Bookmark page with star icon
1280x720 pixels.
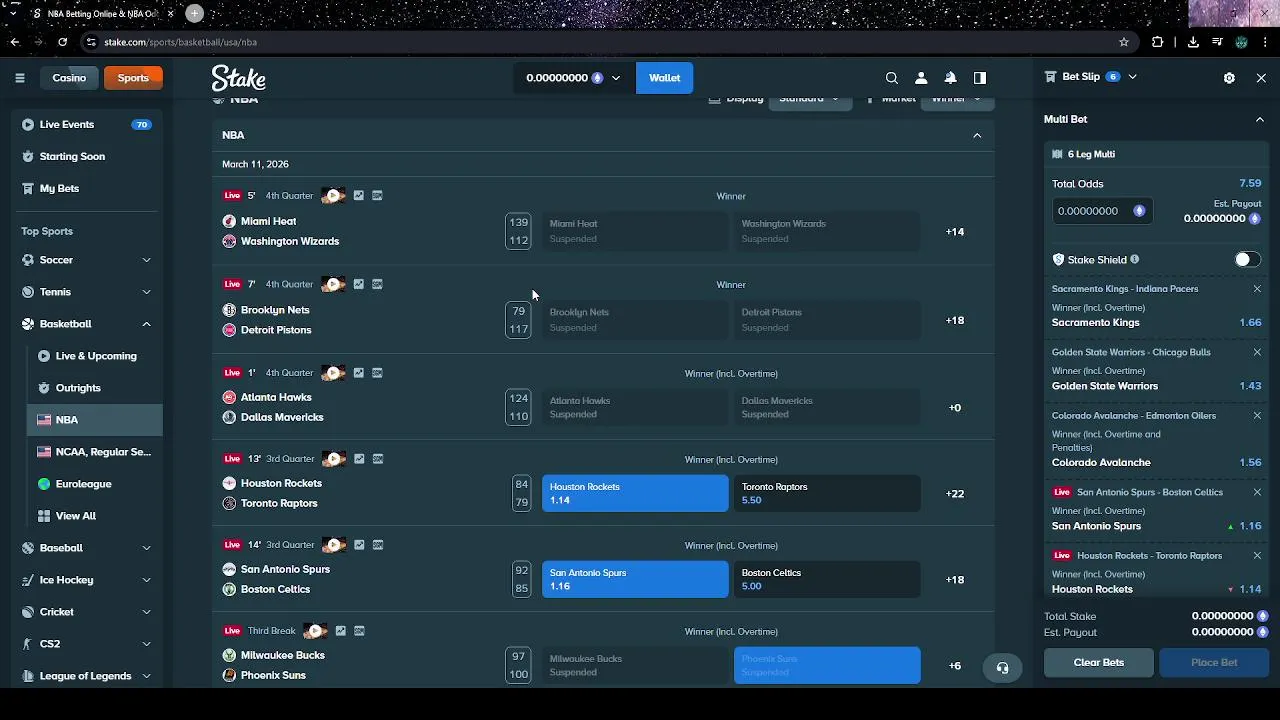click(1124, 42)
